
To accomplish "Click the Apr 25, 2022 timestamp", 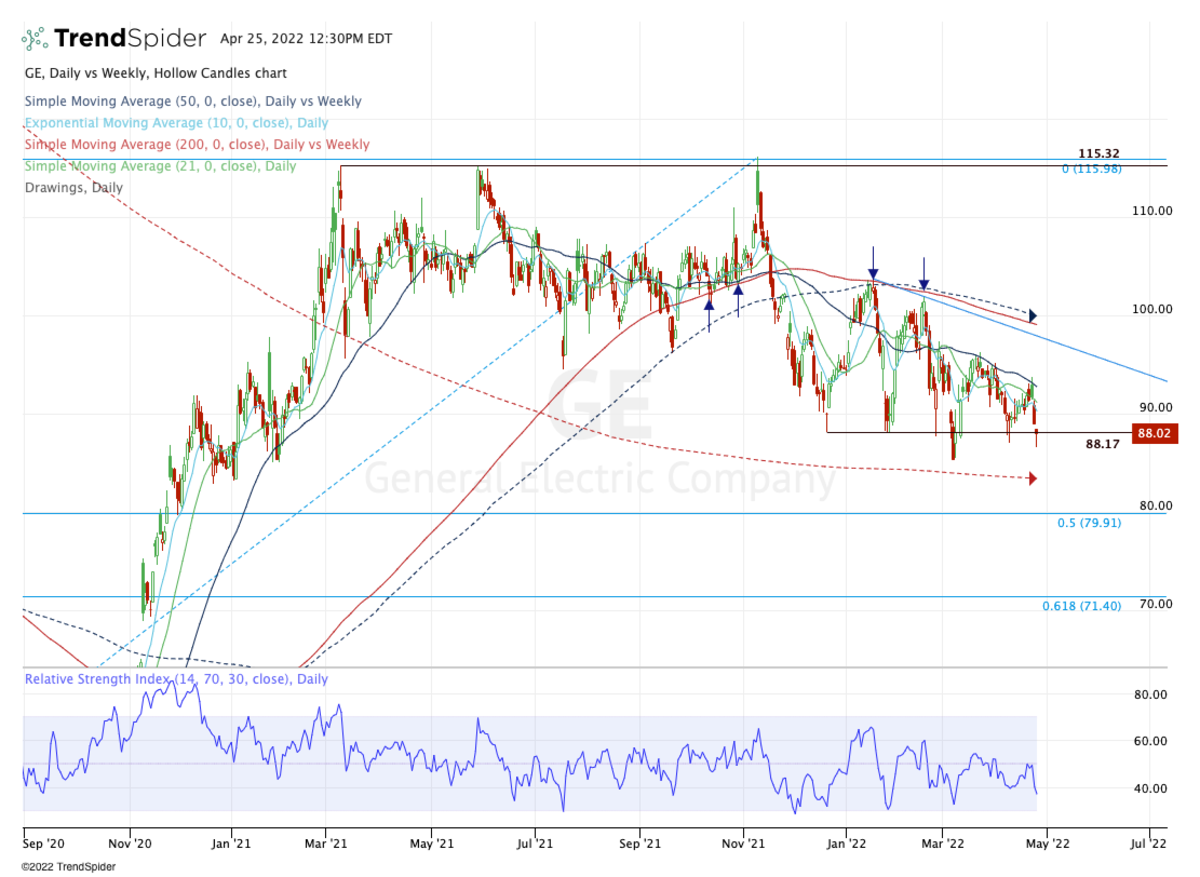I will (x=305, y=39).
